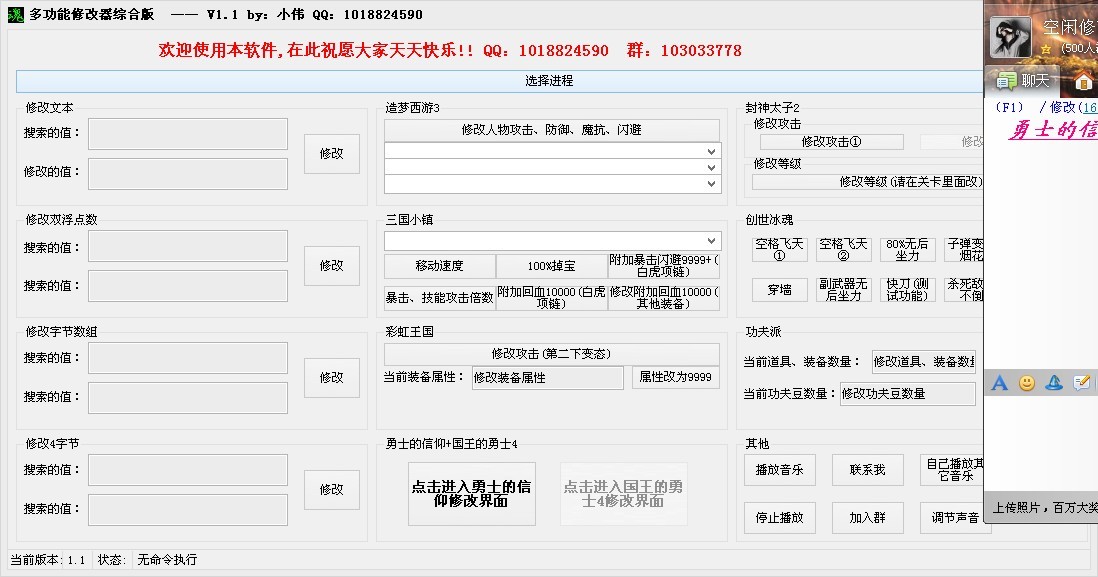The height and width of the screenshot is (577, 1098).
Task: Focus 搜索的值 field in 修改文本 group
Action: click(188, 134)
